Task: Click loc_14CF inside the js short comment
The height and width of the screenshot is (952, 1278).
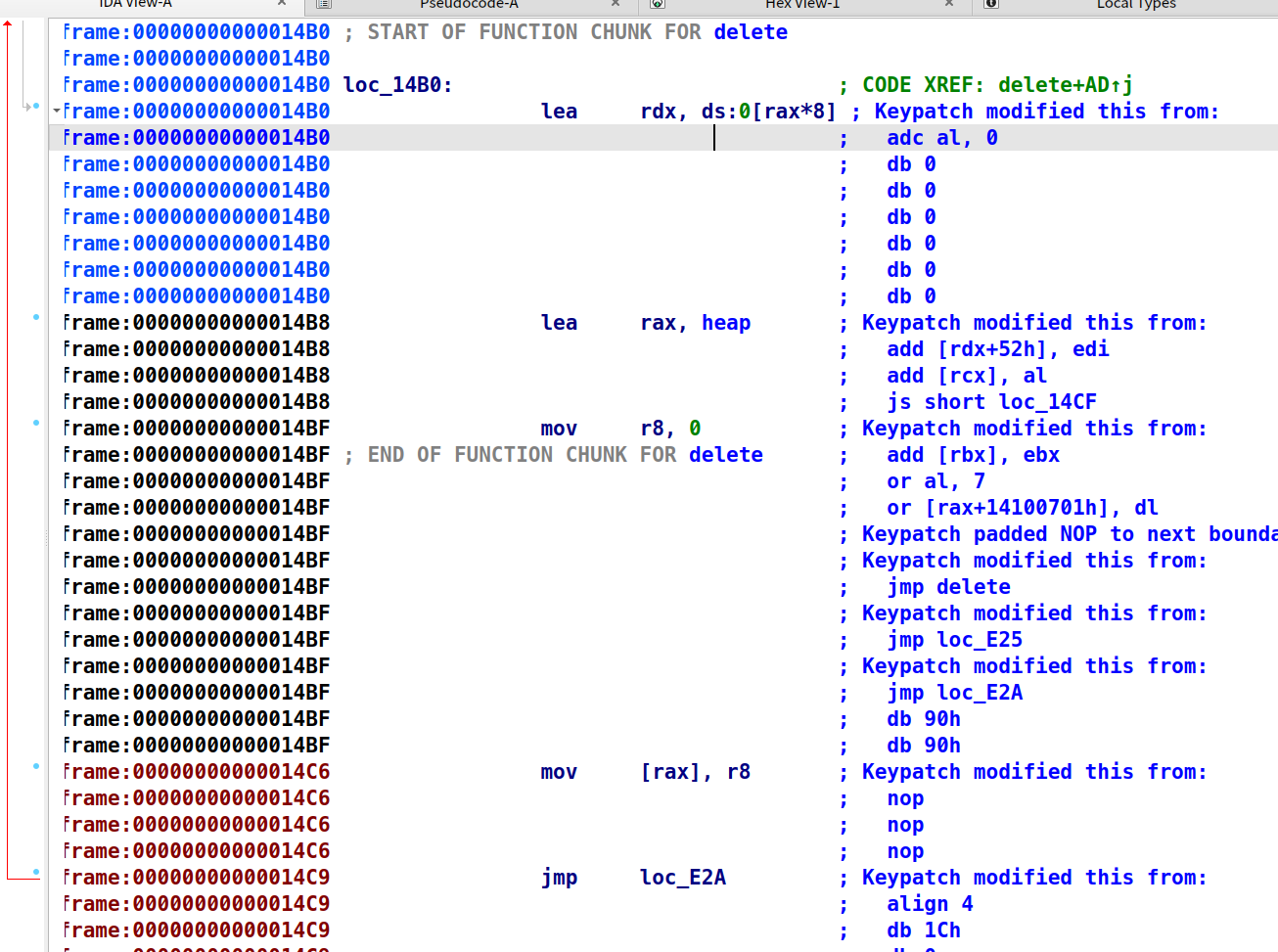Action: click(1046, 401)
